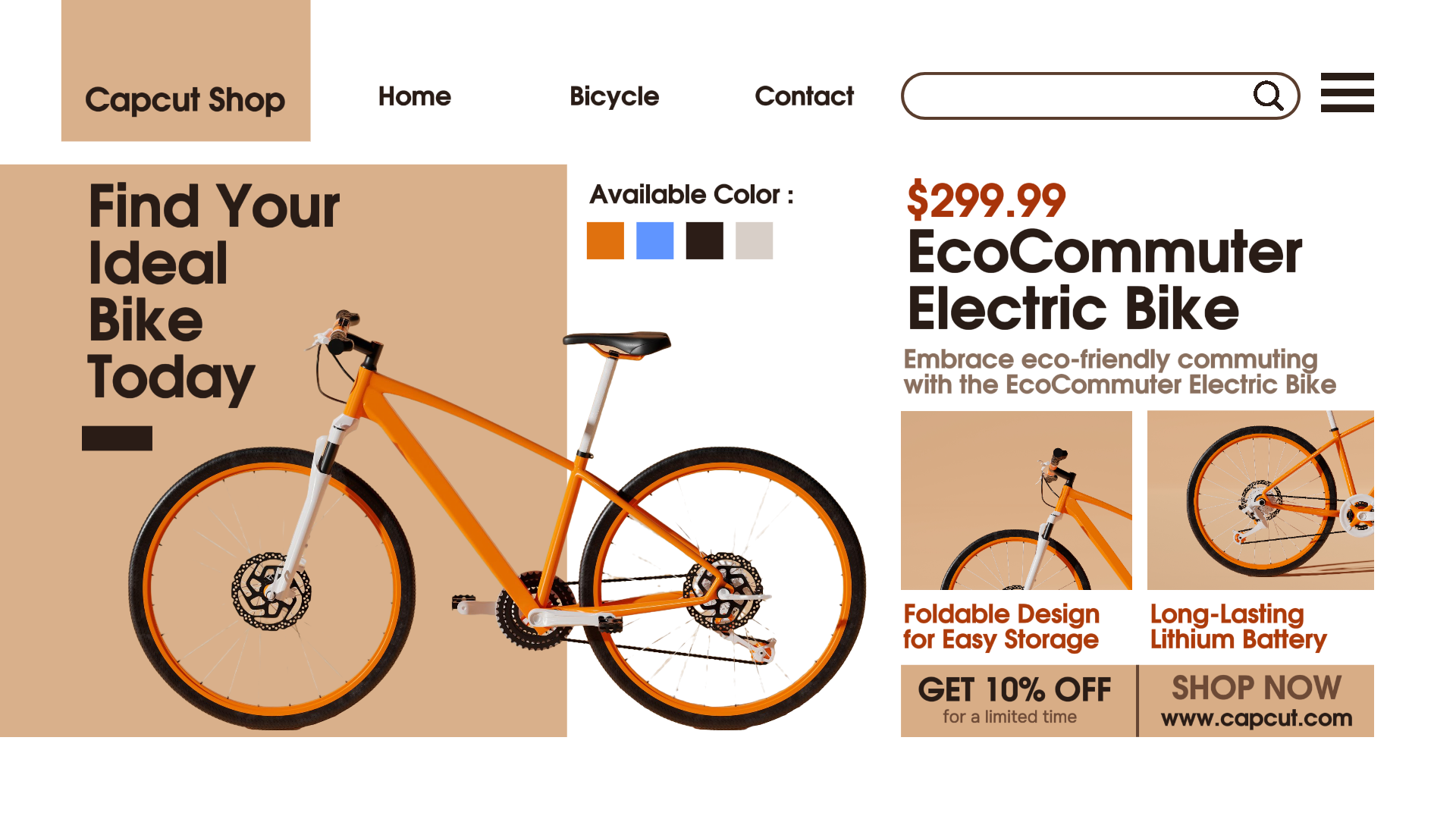Viewport: 1456px width, 819px height.
Task: Click the Capcut Shop logo
Action: 185,99
